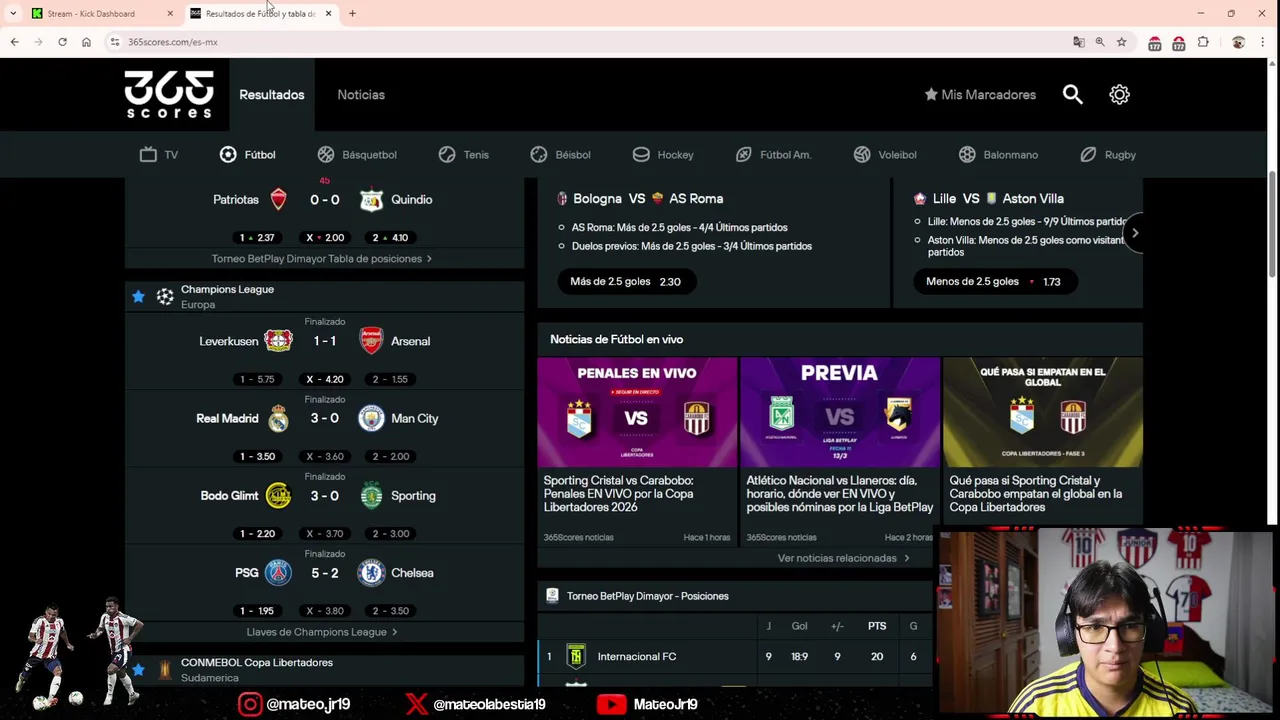The image size is (1280, 720).
Task: Click the translate page icon
Action: pos(1078,42)
